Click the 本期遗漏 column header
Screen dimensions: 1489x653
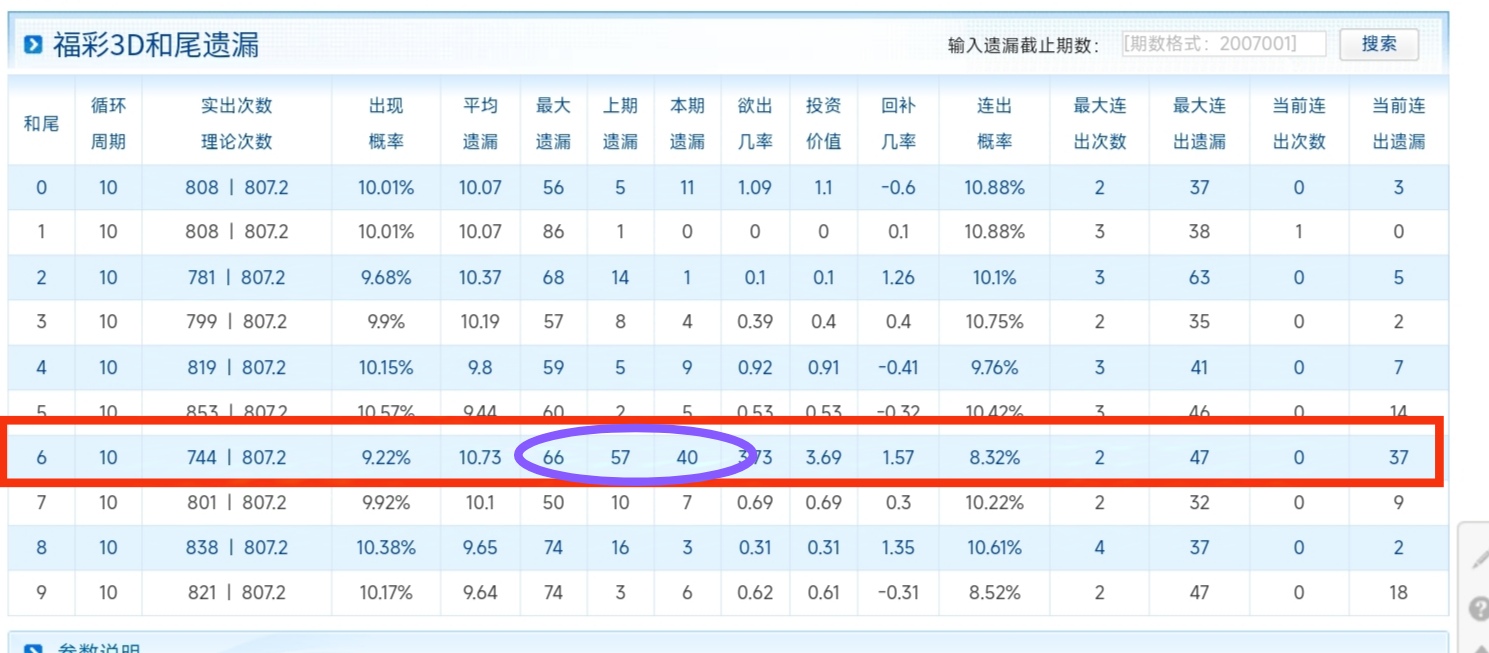coord(687,123)
